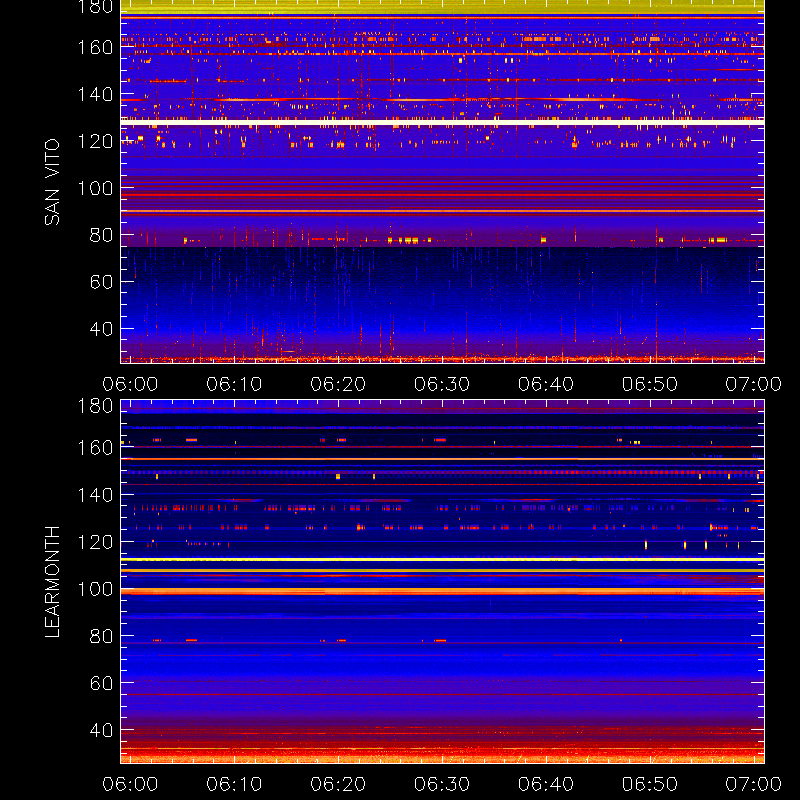Image resolution: width=800 pixels, height=800 pixels.
Task: Click the 140 tick label on Learmonth axis
Action: [x=95, y=495]
